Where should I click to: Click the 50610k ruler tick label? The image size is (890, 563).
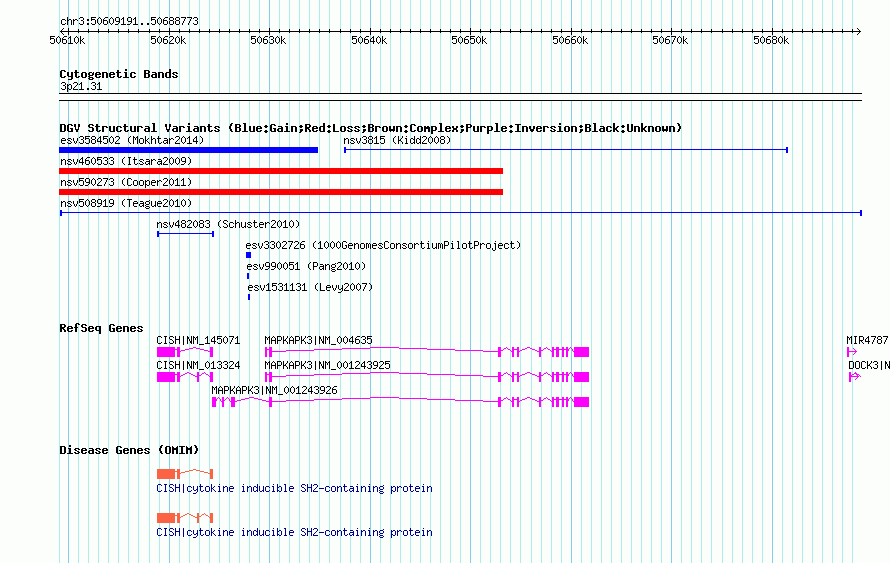pyautogui.click(x=68, y=41)
